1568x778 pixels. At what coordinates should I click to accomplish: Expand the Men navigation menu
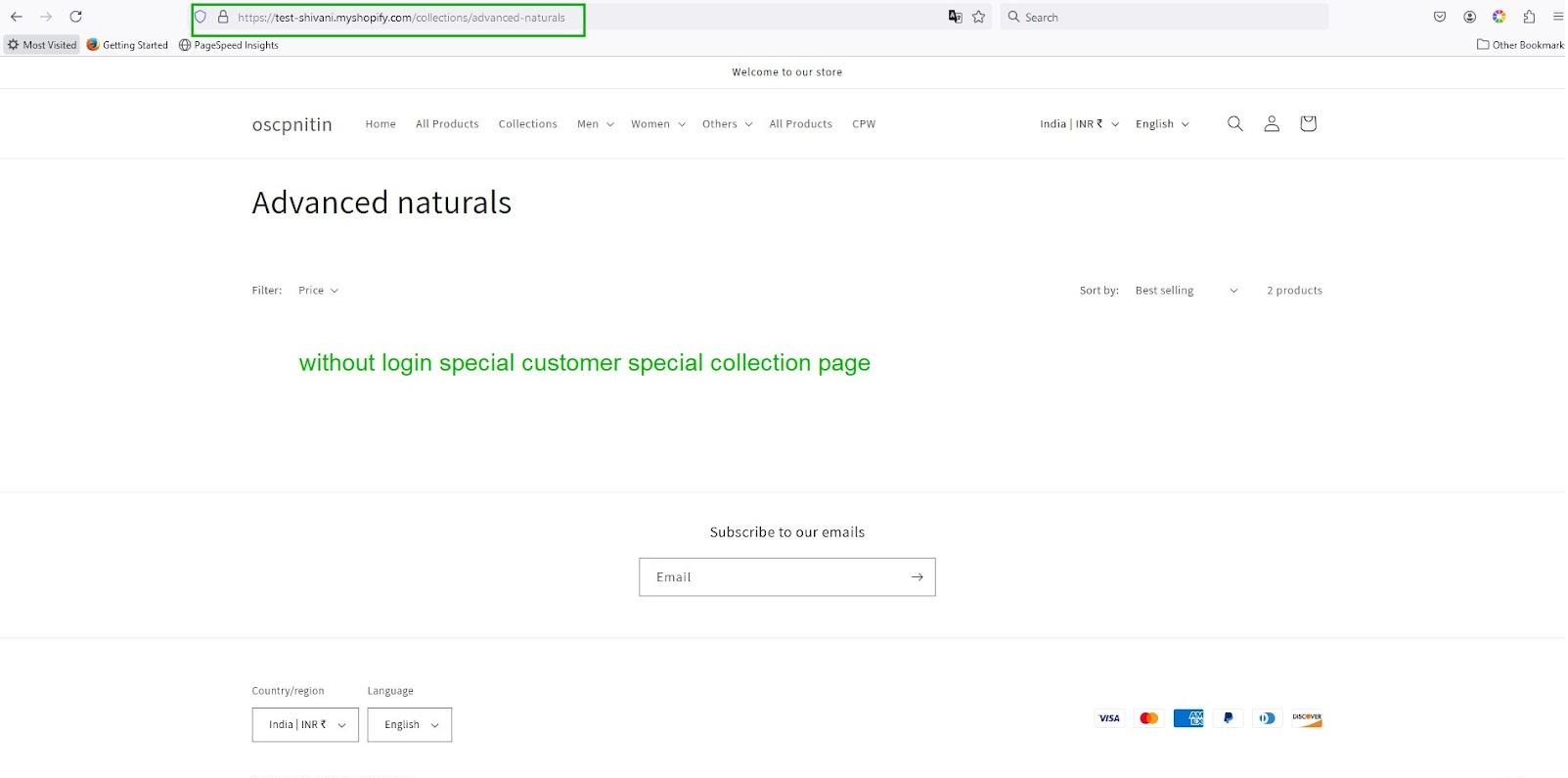pos(595,124)
